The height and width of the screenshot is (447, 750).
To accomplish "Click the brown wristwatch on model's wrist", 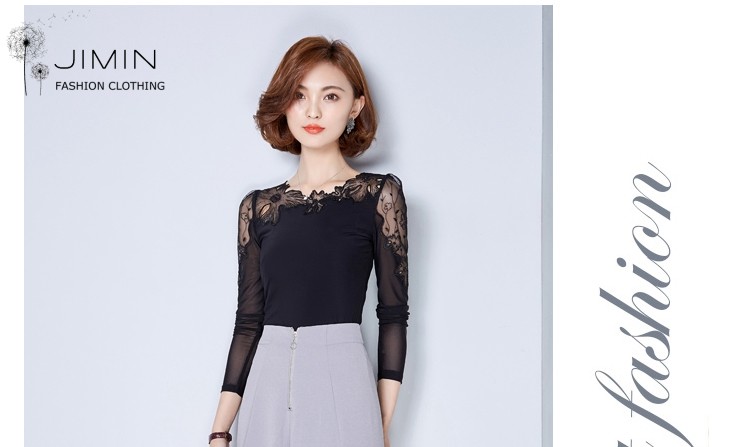I will [220, 436].
